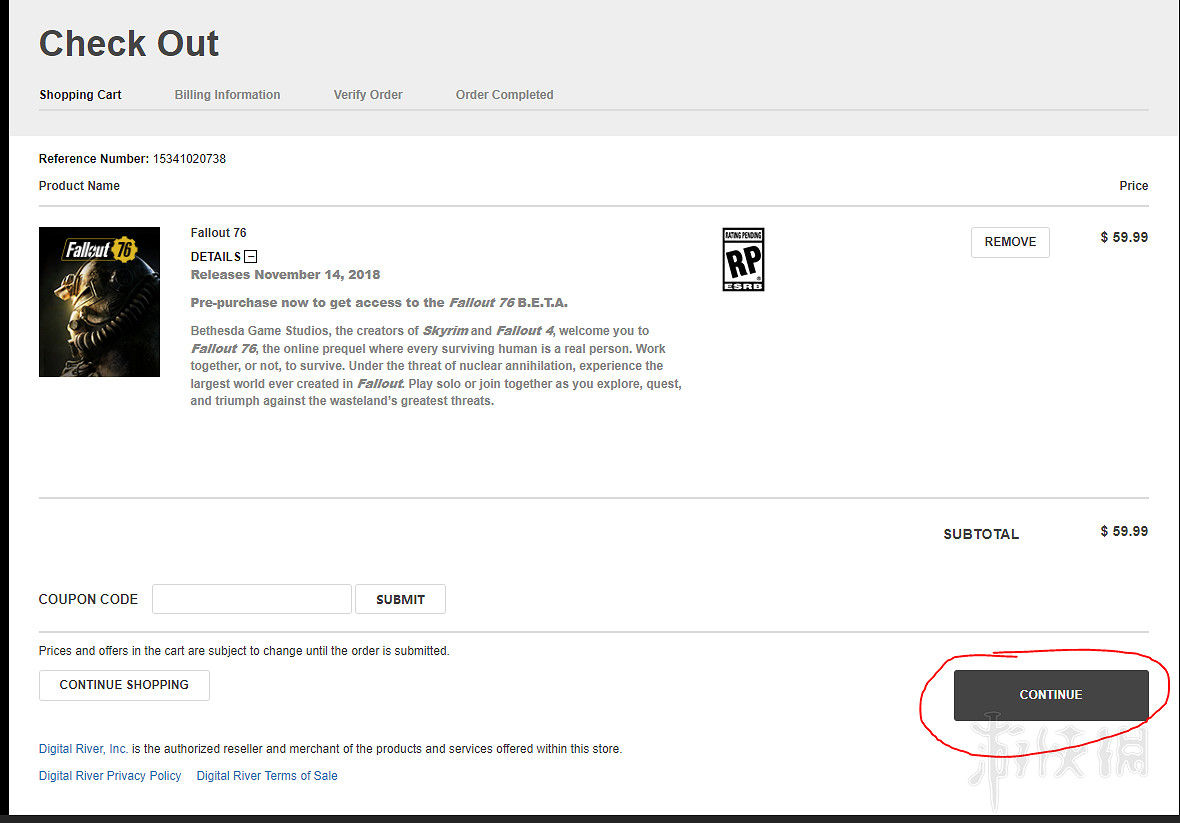Click the Check Out page heading
The image size is (1180, 823).
[129, 44]
